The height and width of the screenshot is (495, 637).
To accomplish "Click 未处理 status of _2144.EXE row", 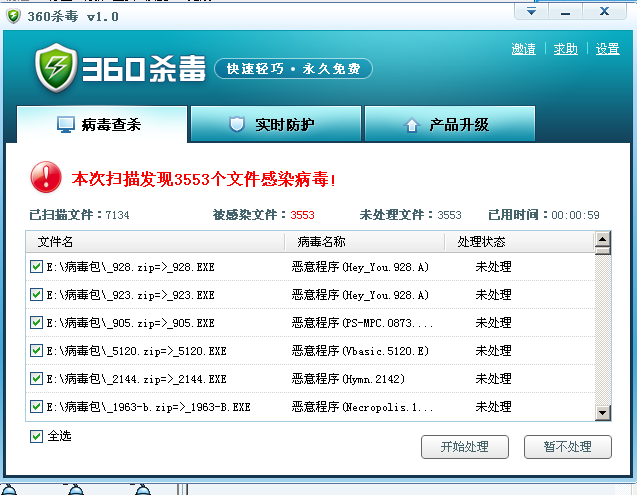I will coord(493,379).
